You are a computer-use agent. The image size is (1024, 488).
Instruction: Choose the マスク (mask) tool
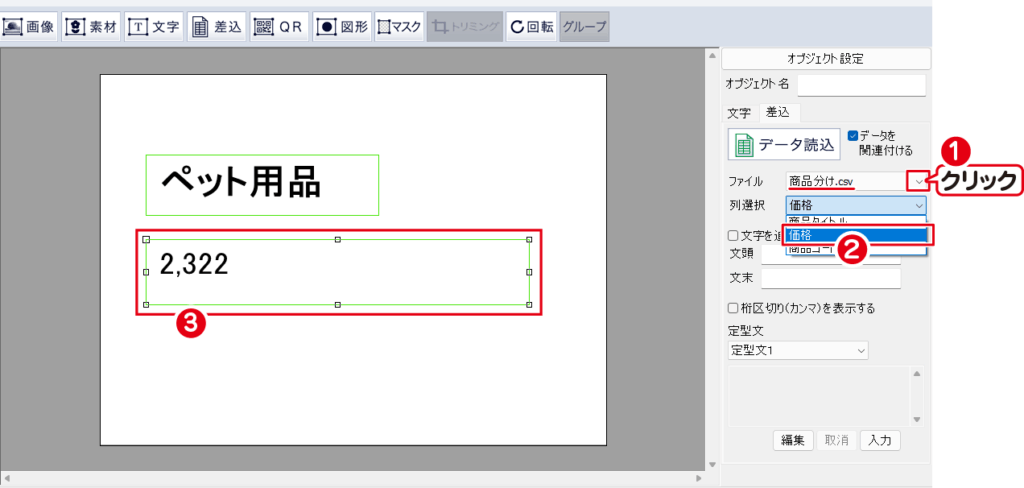399,27
